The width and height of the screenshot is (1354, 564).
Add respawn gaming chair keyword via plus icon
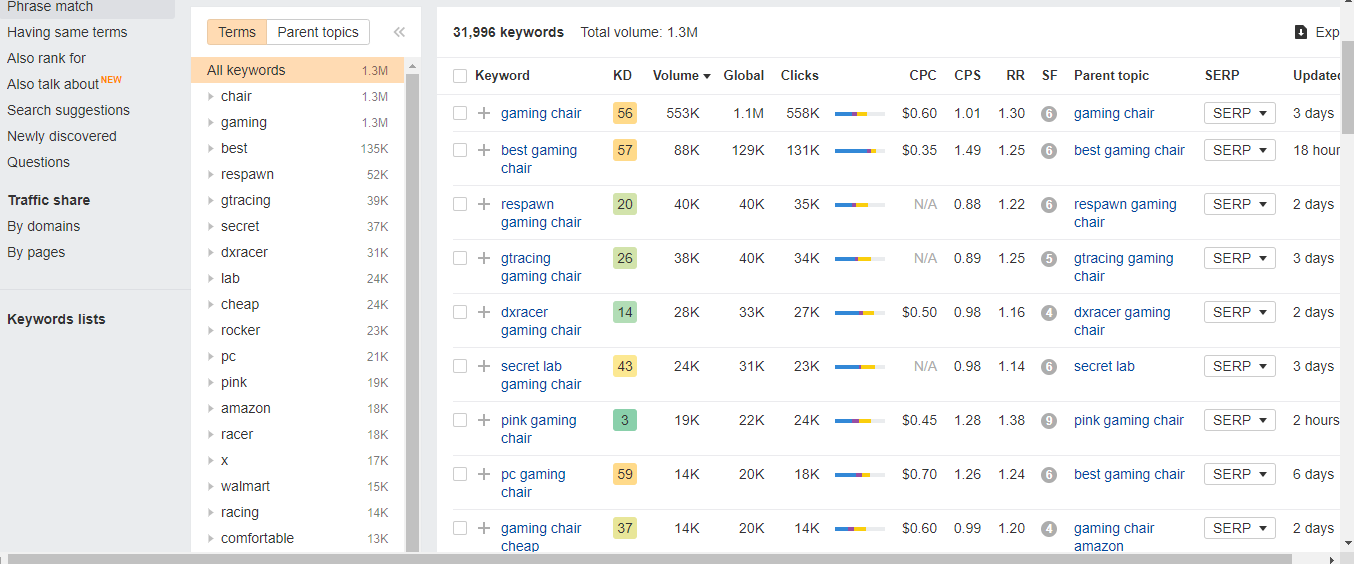click(x=484, y=204)
